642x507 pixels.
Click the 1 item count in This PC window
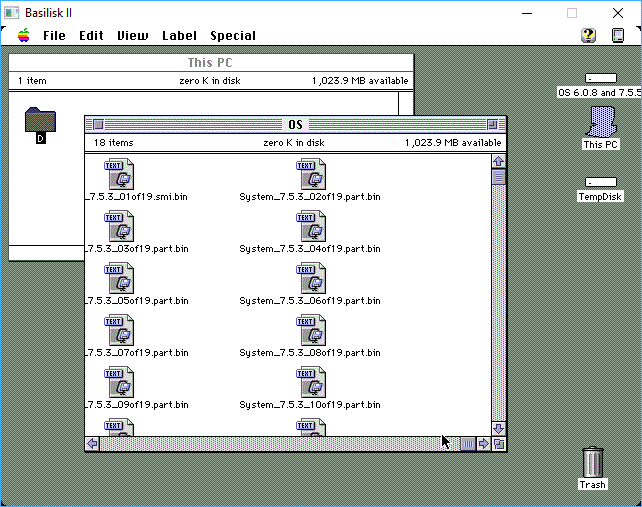click(x=32, y=81)
